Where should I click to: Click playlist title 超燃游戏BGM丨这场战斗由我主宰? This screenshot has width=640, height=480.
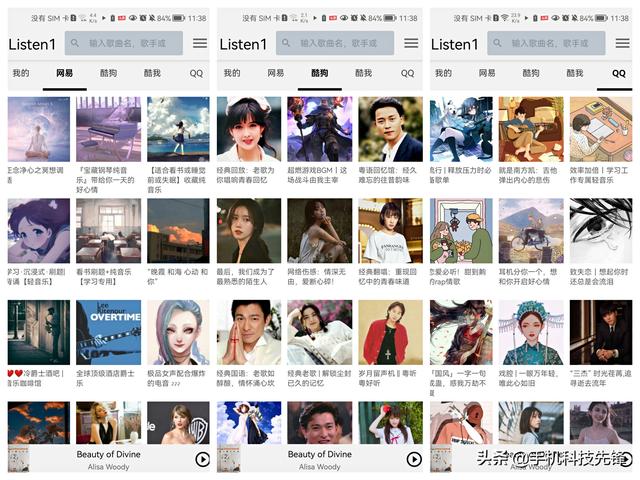pos(318,175)
